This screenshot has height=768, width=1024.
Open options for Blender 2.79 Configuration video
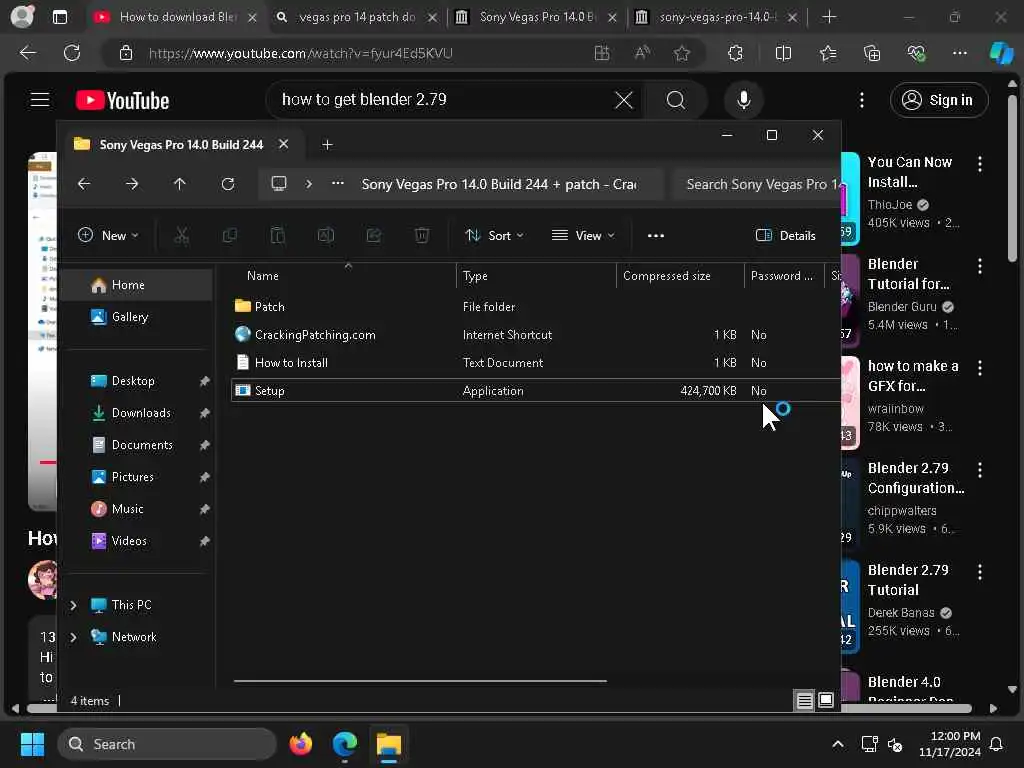980,470
